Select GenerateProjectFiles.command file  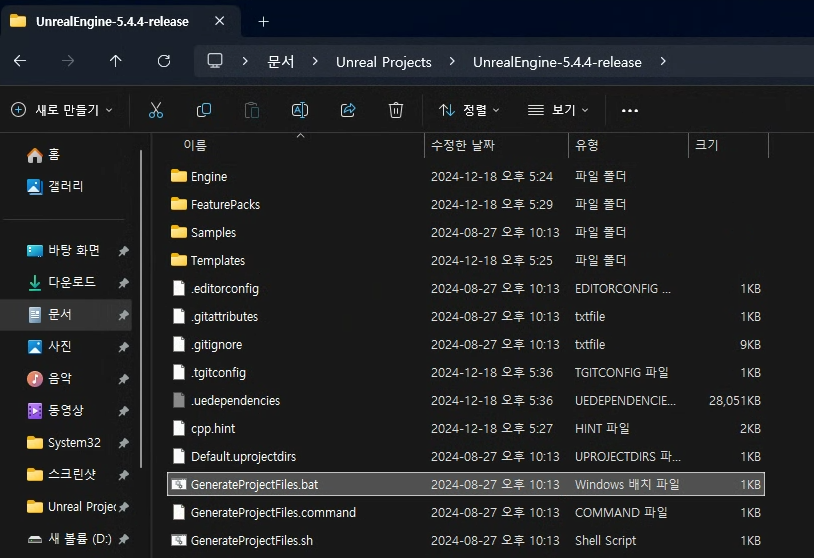466,513
